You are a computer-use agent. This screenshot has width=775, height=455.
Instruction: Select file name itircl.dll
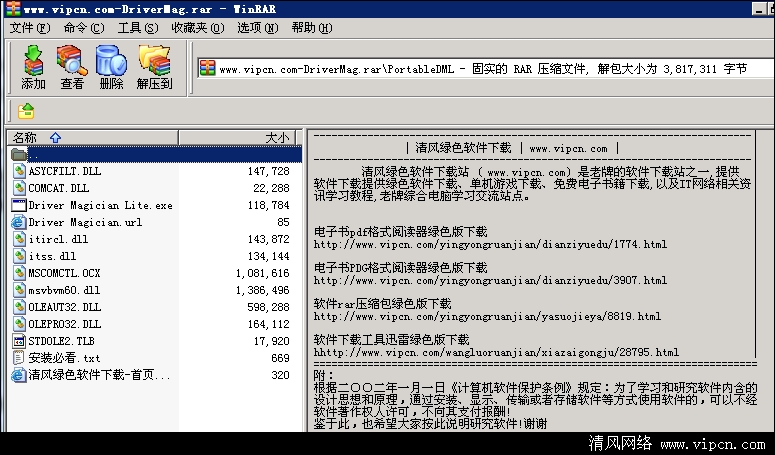[58, 239]
